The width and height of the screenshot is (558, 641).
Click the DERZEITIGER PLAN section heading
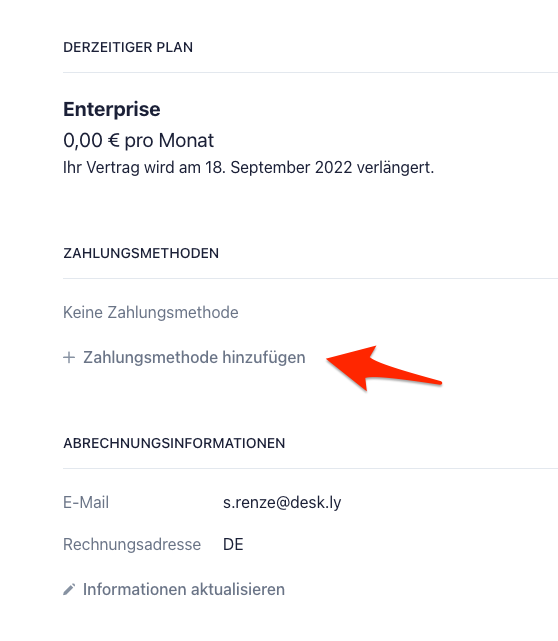click(128, 47)
